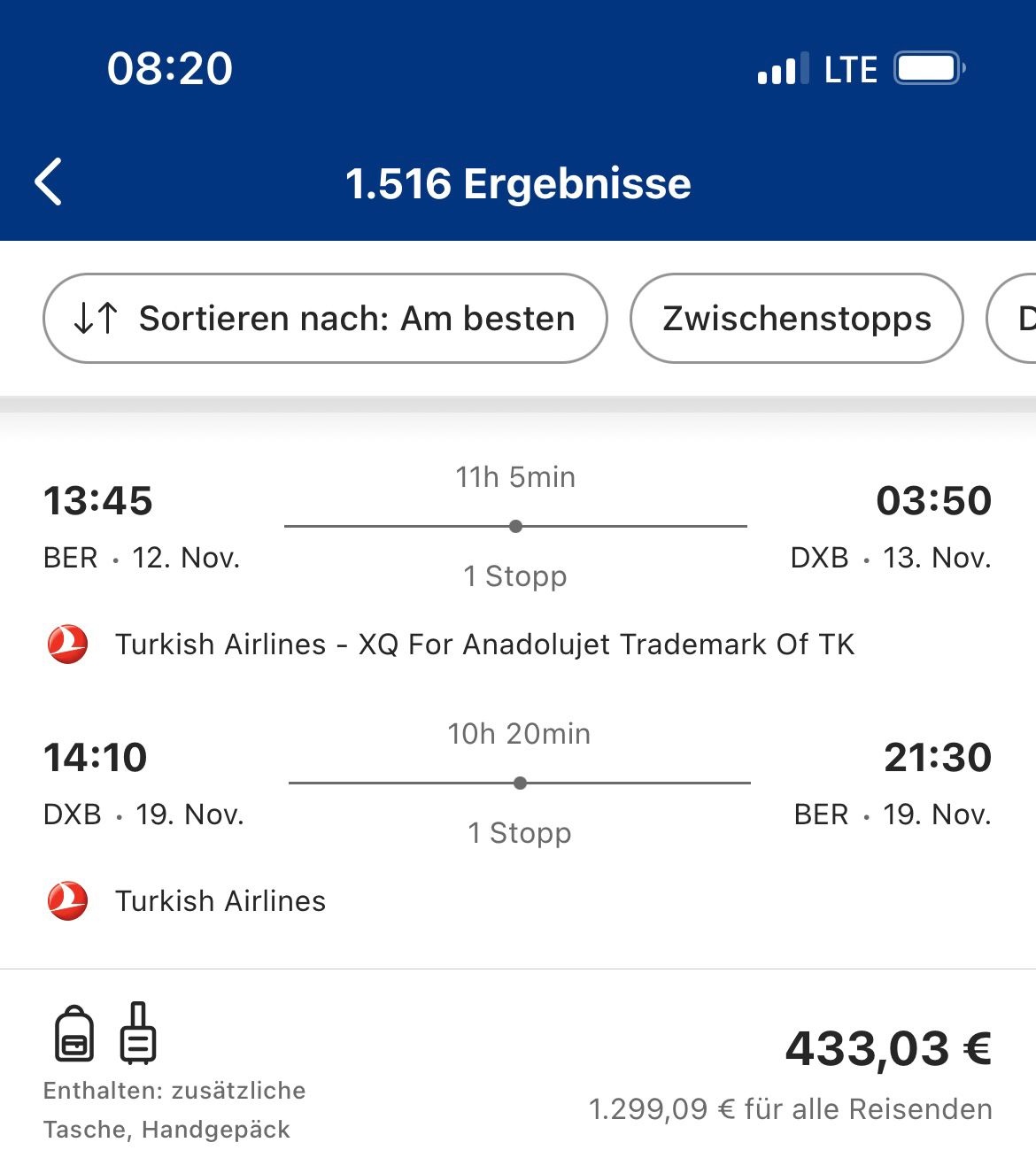Tap the battery status icon
This screenshot has width=1036, height=1158.
pos(928,68)
